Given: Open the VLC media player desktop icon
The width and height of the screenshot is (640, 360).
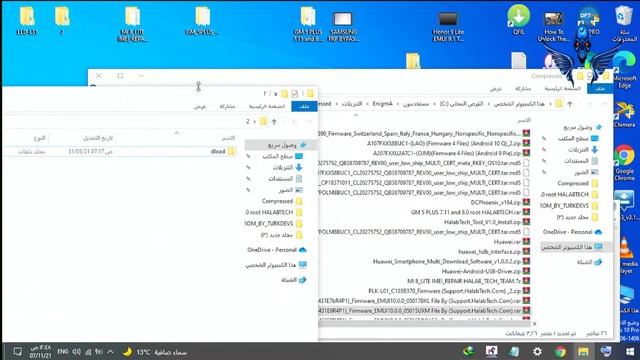Looking at the screenshot, I should (x=627, y=255).
